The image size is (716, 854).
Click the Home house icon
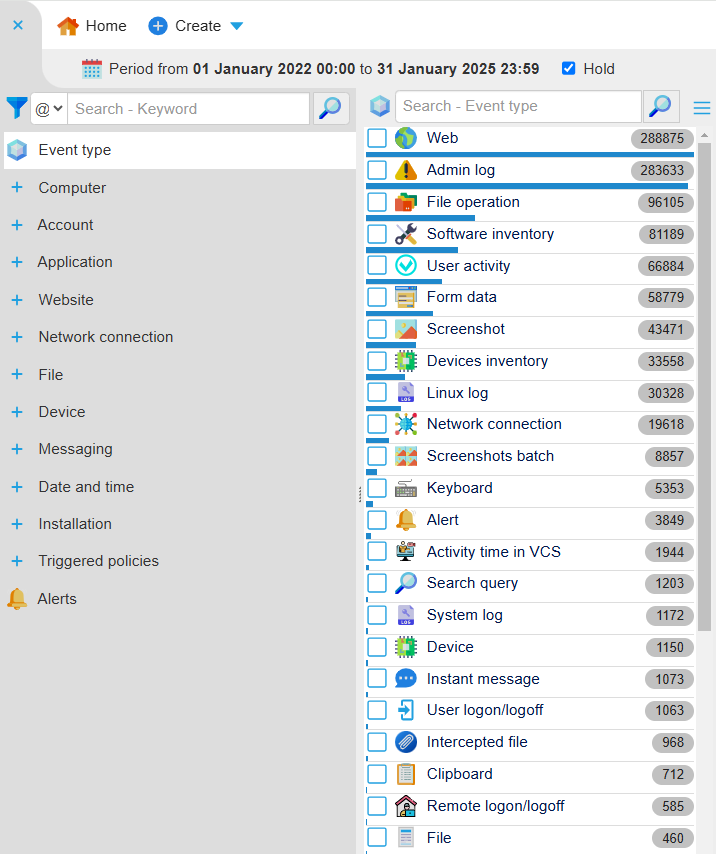pos(68,26)
